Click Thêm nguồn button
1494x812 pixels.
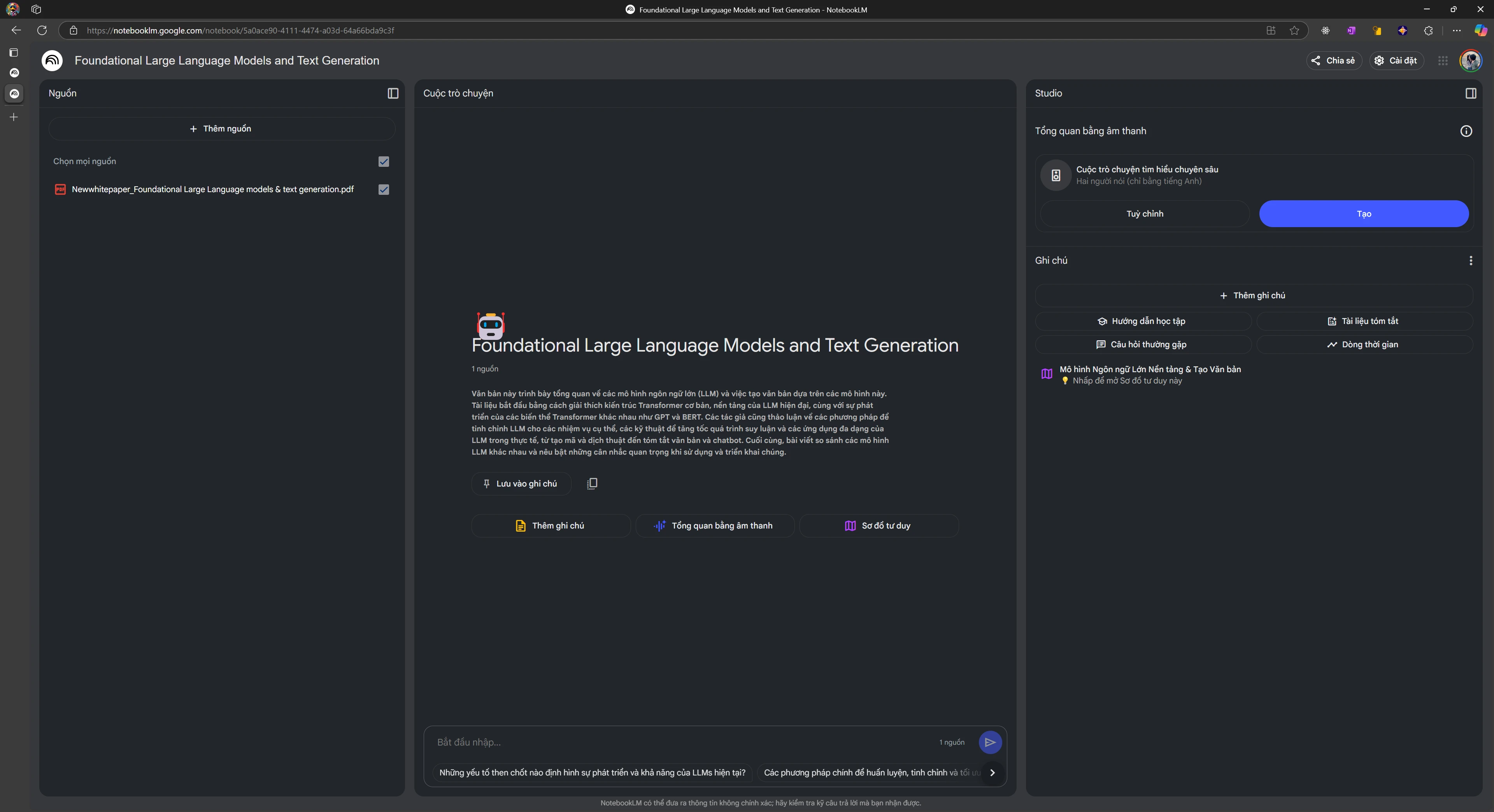click(221, 129)
